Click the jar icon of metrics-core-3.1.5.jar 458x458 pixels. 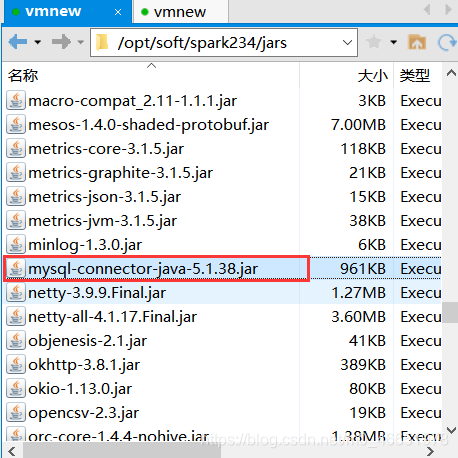coord(16,149)
